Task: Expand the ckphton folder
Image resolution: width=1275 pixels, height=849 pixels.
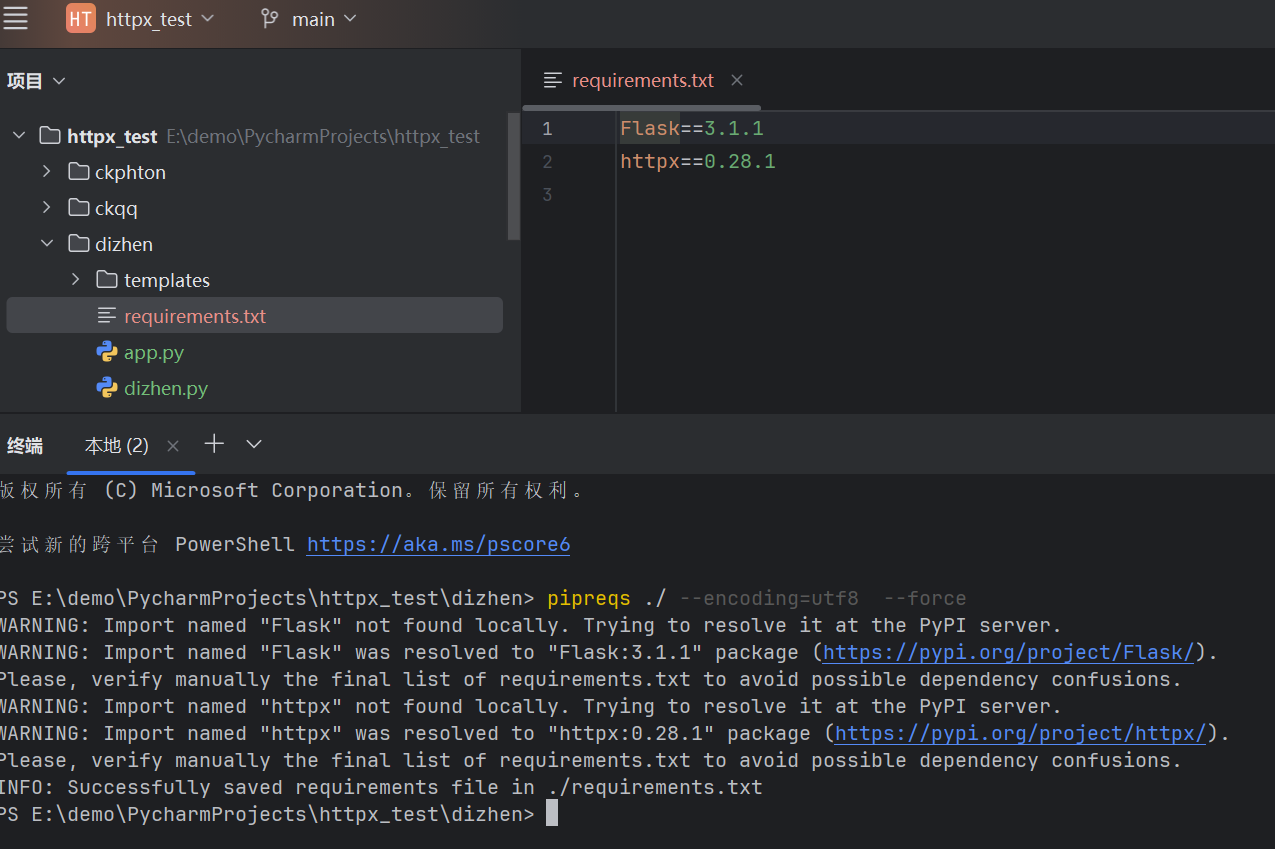Action: [x=46, y=172]
